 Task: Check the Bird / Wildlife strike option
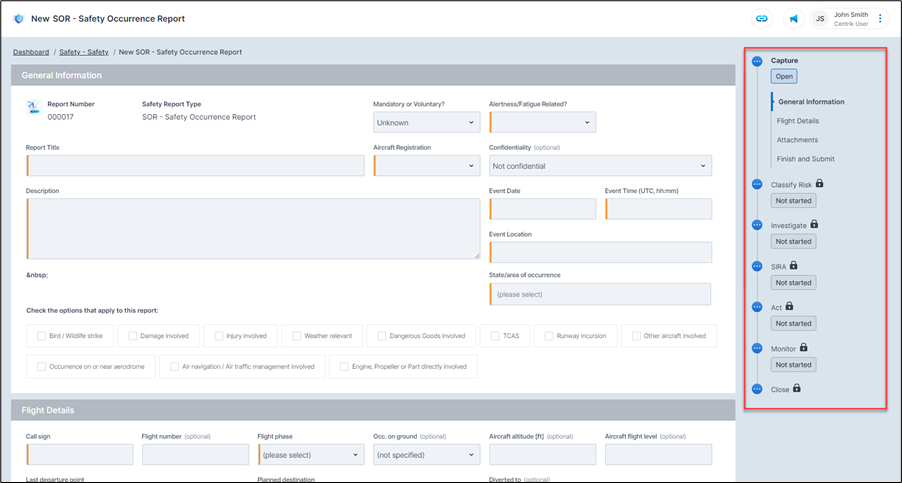coord(42,336)
